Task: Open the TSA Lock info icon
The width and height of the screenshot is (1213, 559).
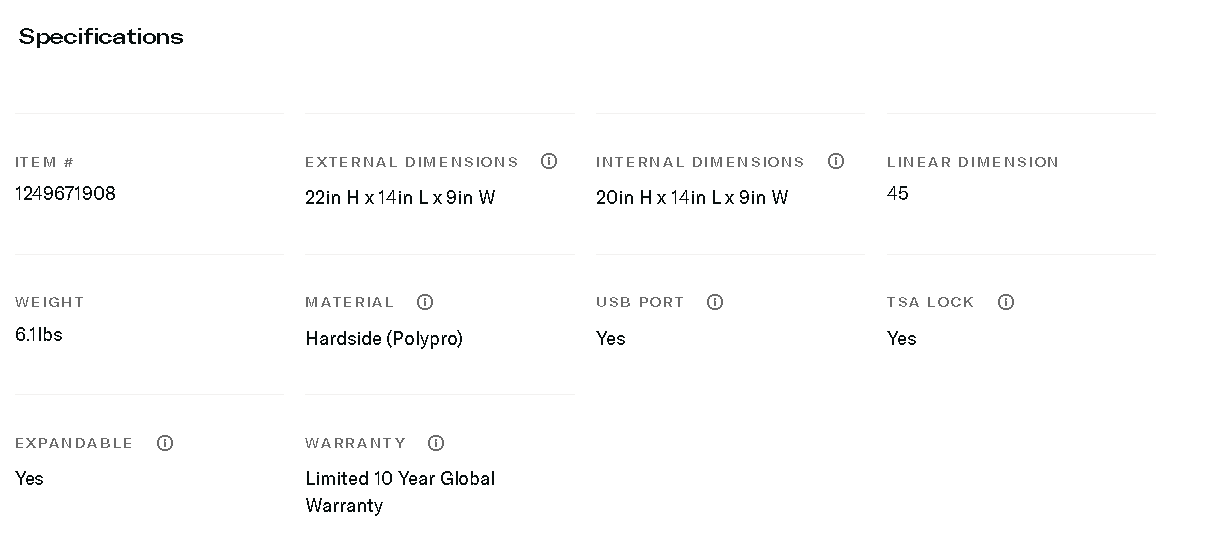Action: [1006, 302]
